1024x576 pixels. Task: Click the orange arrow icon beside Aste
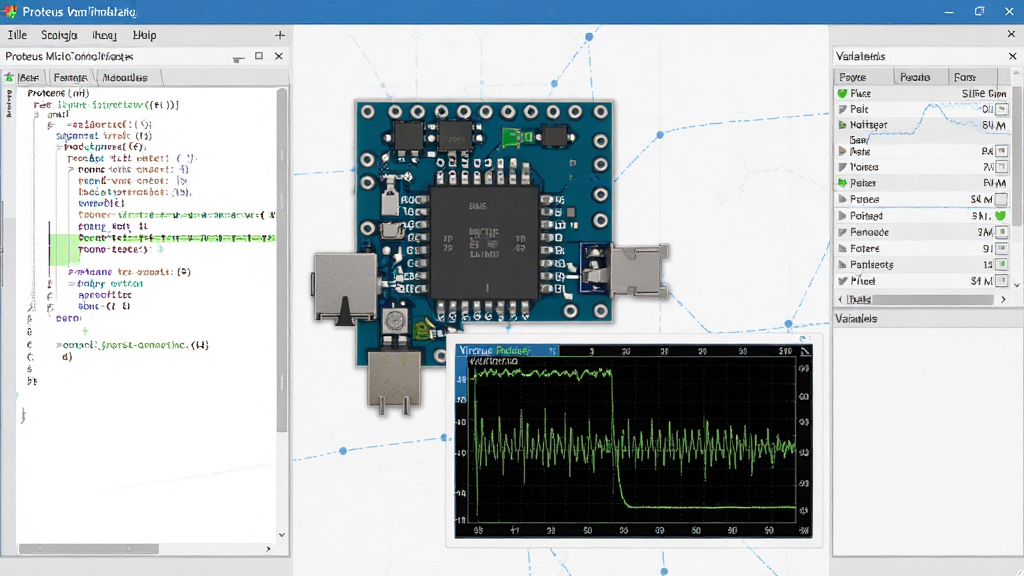click(x=842, y=152)
